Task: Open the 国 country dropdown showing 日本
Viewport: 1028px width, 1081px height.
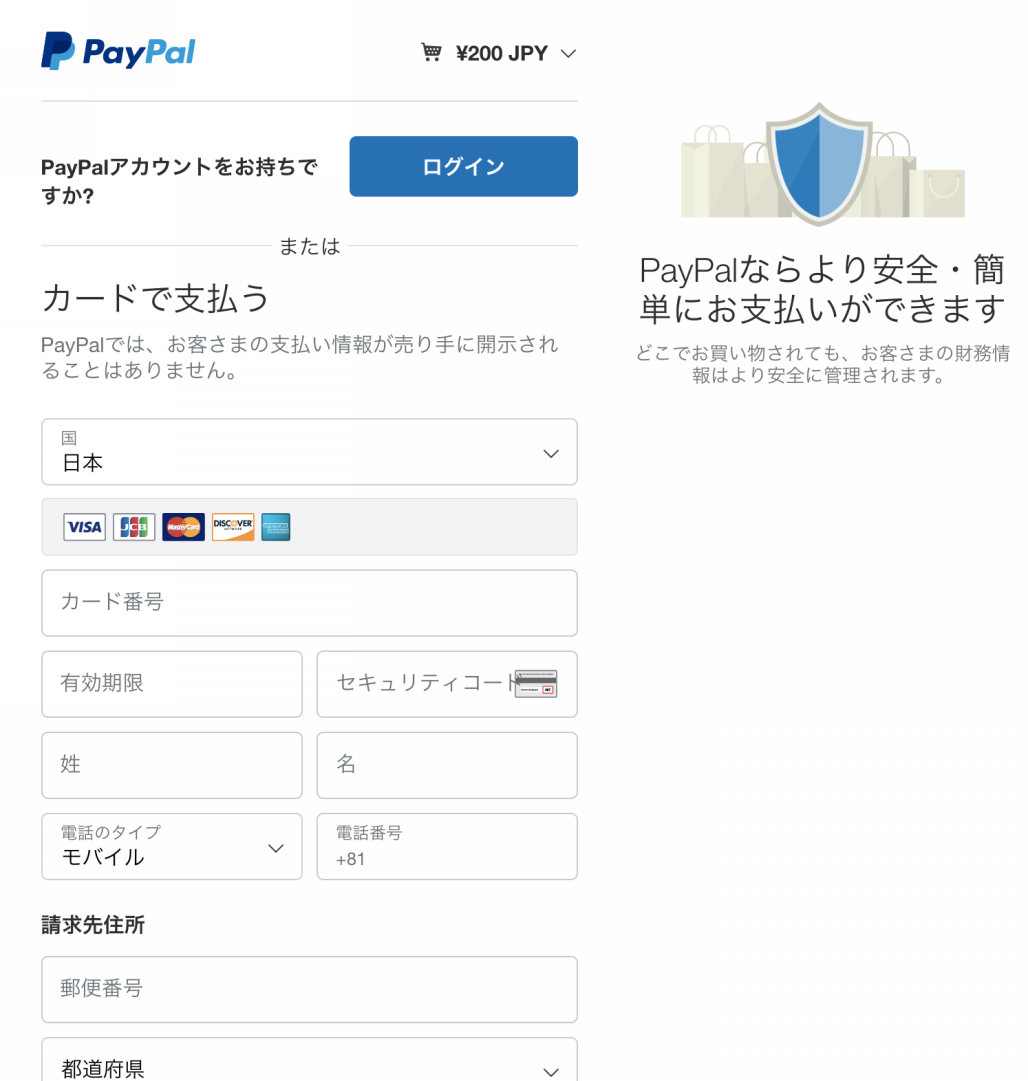Action: 310,452
